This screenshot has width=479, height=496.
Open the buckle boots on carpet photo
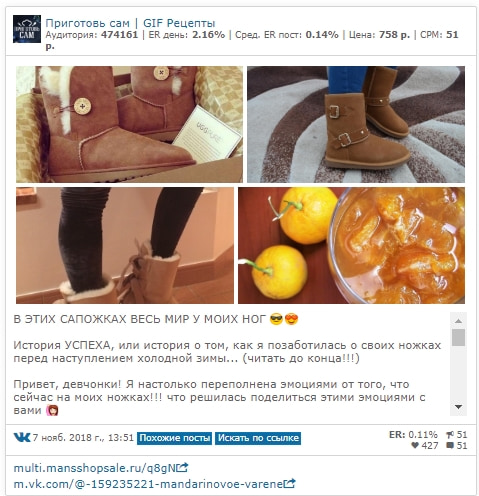coord(356,124)
